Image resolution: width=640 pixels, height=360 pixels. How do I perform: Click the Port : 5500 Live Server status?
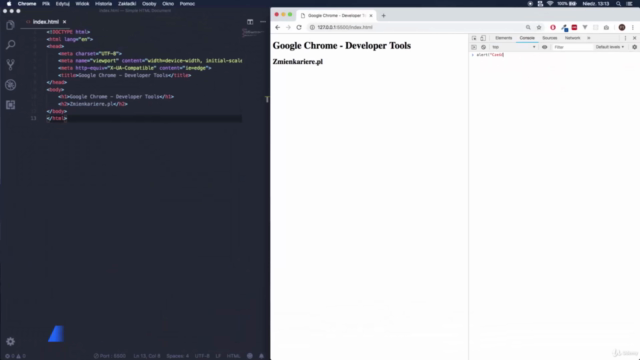tap(109, 356)
